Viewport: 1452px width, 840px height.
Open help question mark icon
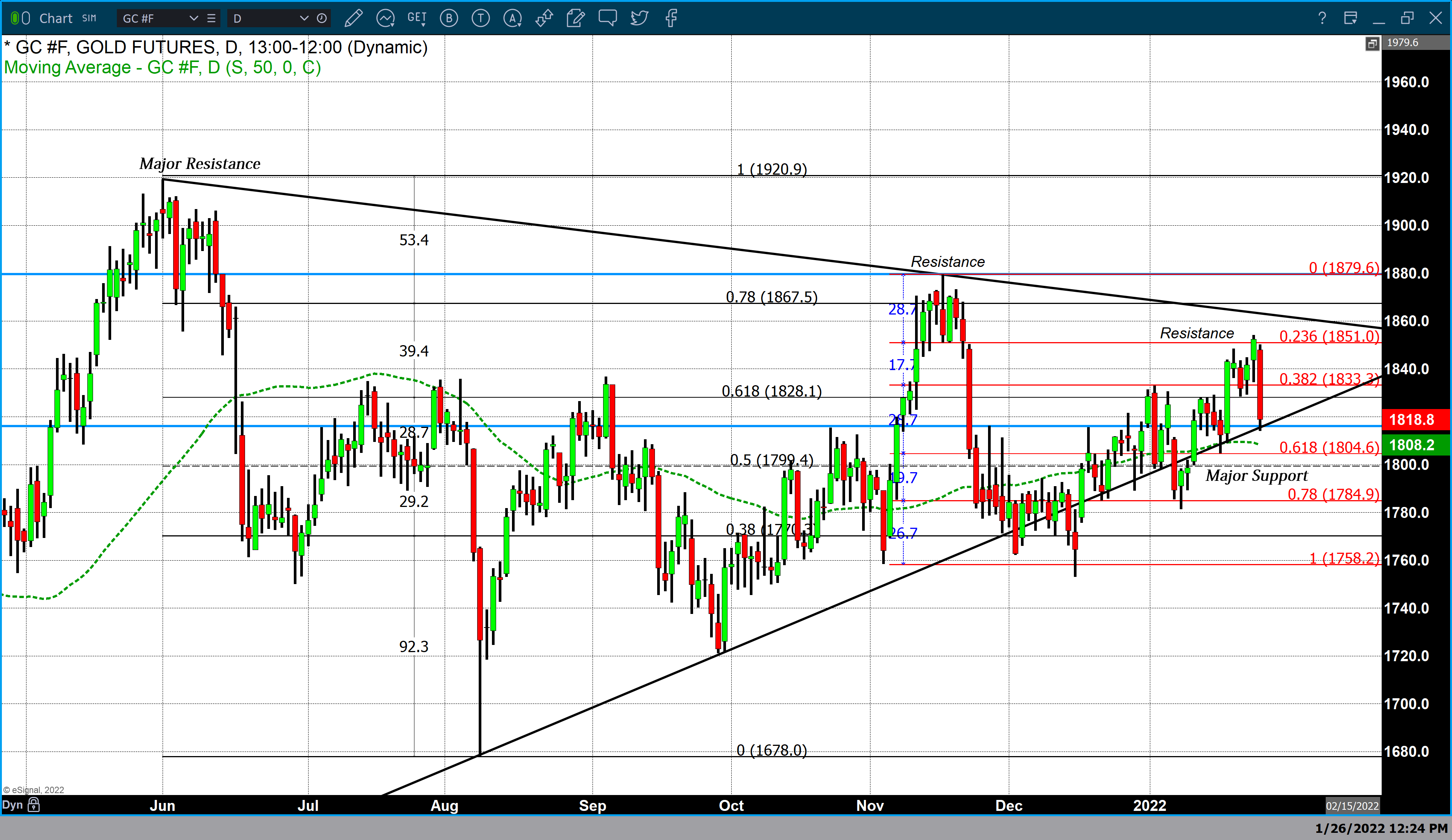[1322, 19]
